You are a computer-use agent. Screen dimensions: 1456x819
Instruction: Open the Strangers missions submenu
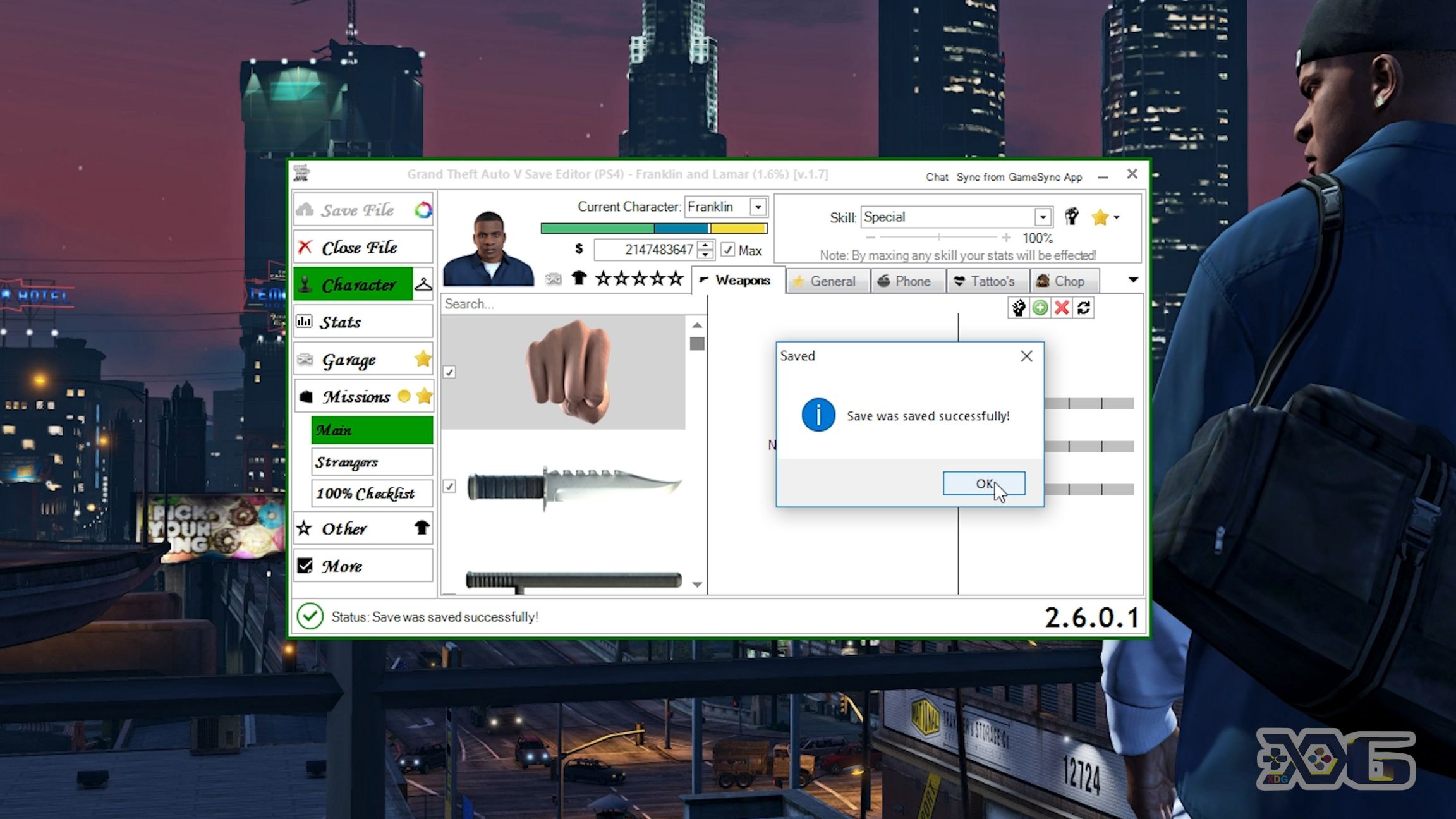coord(372,462)
